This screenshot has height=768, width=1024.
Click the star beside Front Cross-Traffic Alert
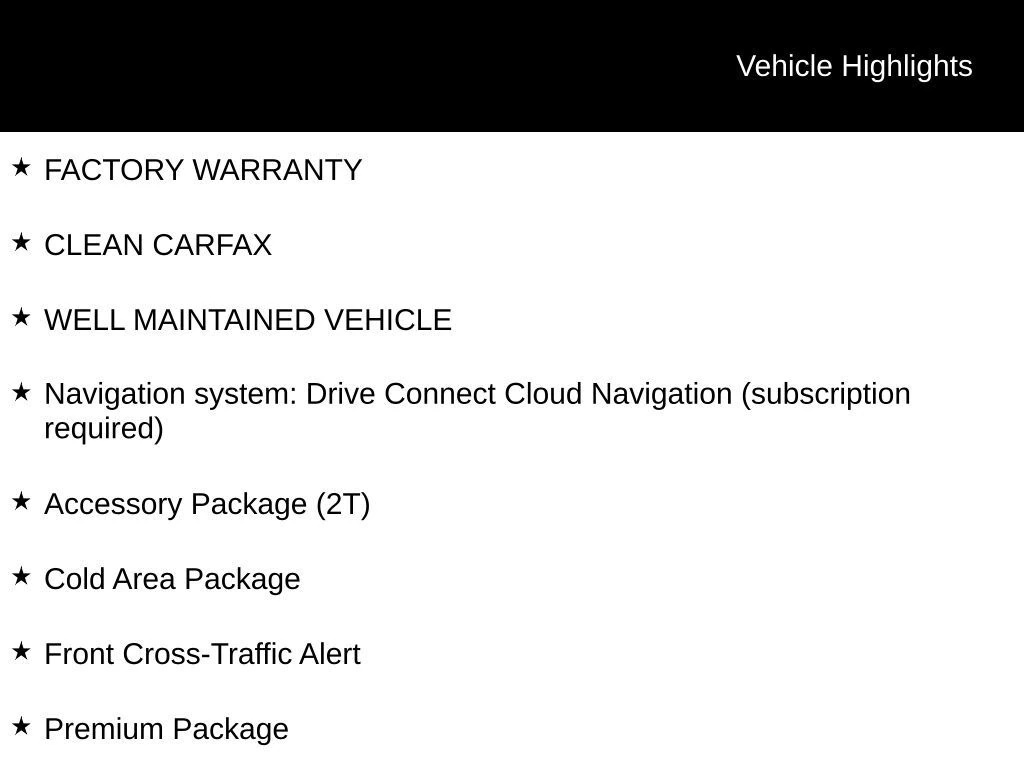click(22, 652)
